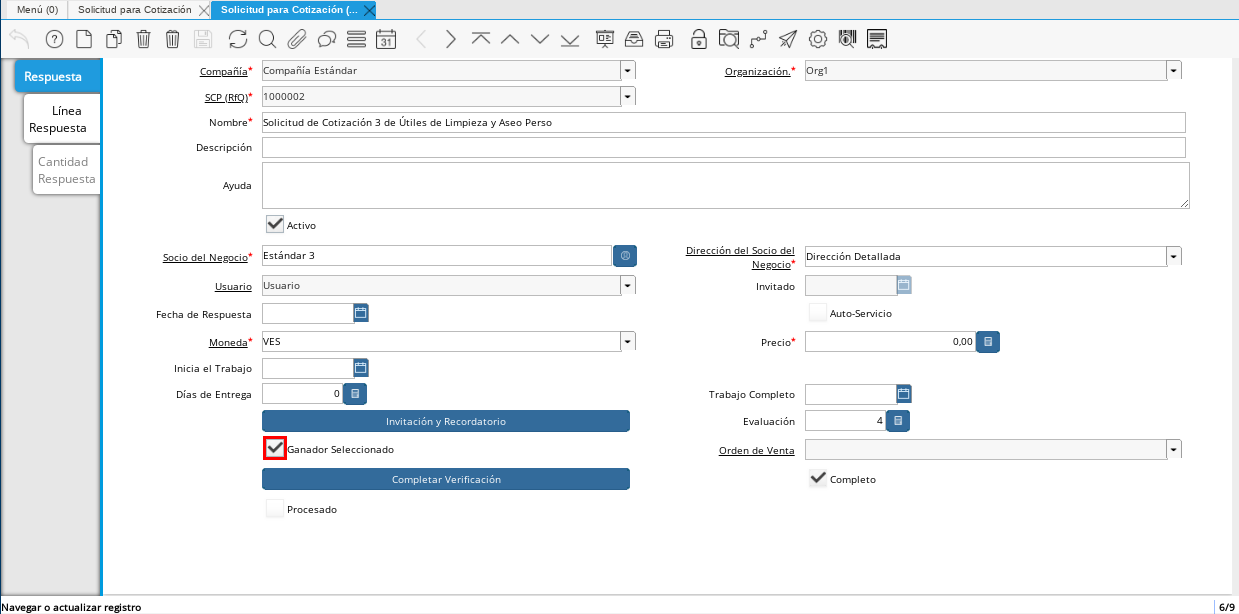The height and width of the screenshot is (614, 1239).
Task: Click the paperclip Attachment icon
Action: (296, 39)
